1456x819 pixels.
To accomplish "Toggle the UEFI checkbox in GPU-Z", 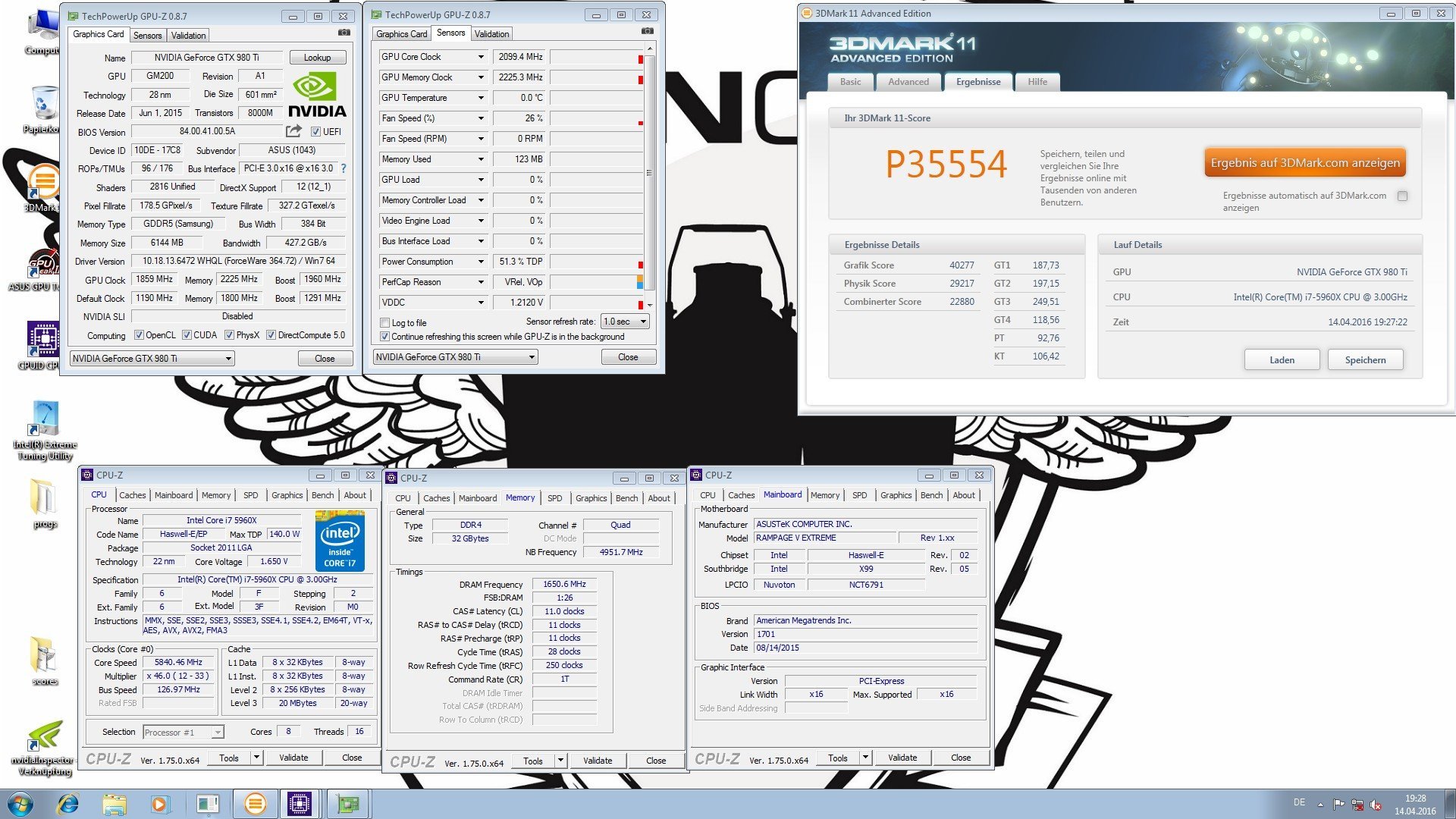I will click(315, 132).
